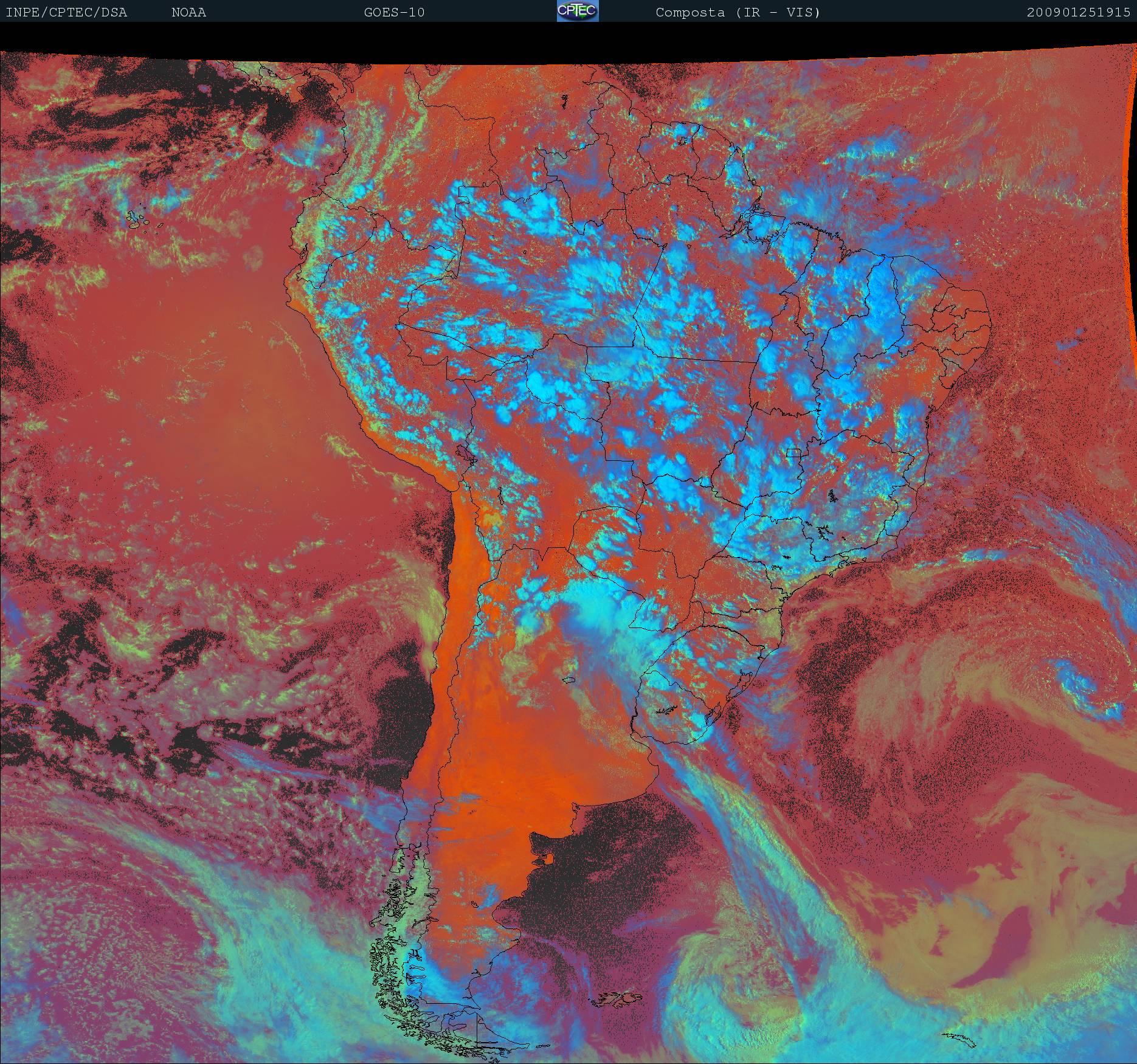1137x1064 pixels.
Task: Click the CPTEC logo in header
Action: tap(578, 11)
